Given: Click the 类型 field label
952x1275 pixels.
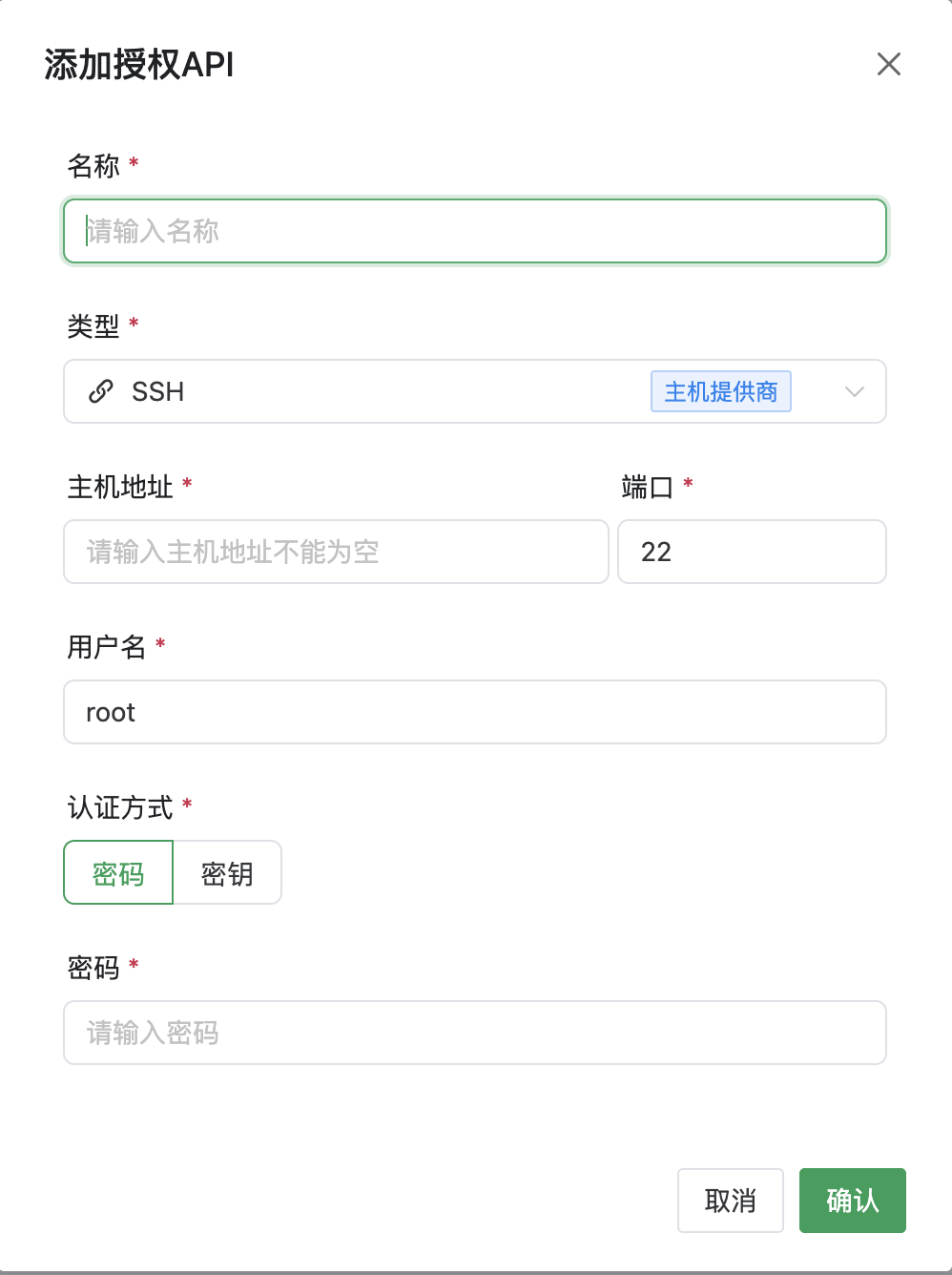Looking at the screenshot, I should [93, 326].
